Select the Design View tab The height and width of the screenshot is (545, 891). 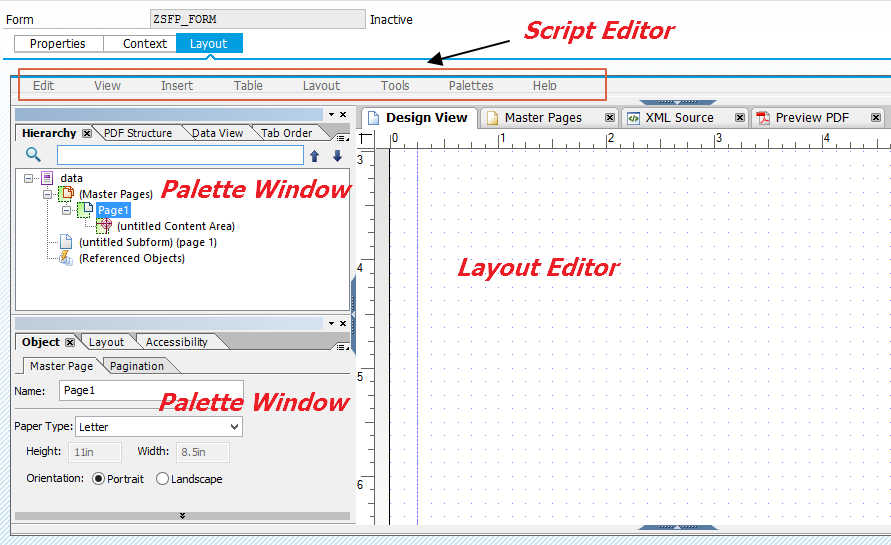pyautogui.click(x=419, y=118)
